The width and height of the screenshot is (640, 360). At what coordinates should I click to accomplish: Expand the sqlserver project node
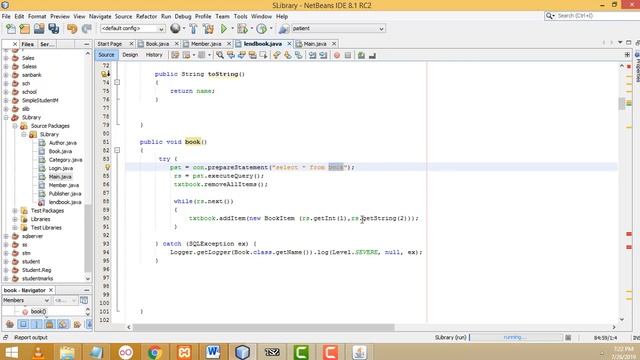(6, 236)
